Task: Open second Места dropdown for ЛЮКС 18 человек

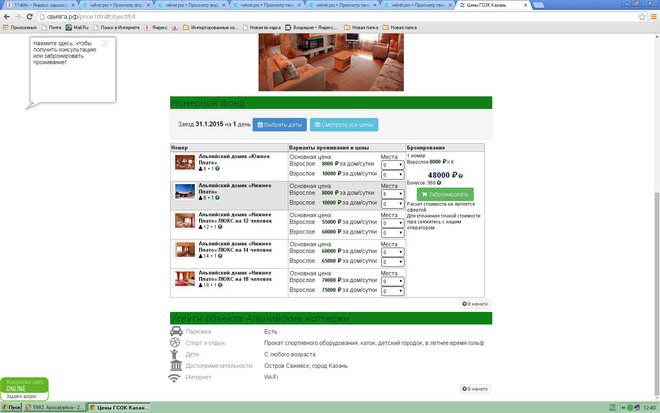Action: (392, 289)
